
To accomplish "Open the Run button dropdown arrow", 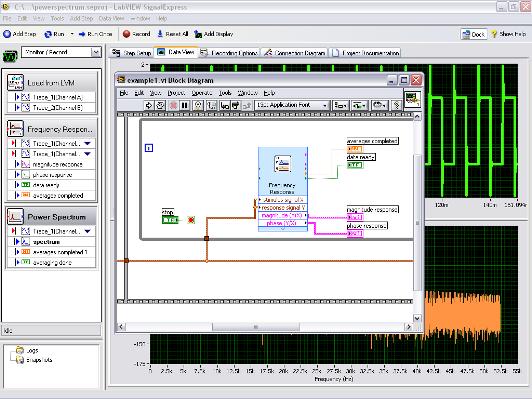I will click(72, 34).
